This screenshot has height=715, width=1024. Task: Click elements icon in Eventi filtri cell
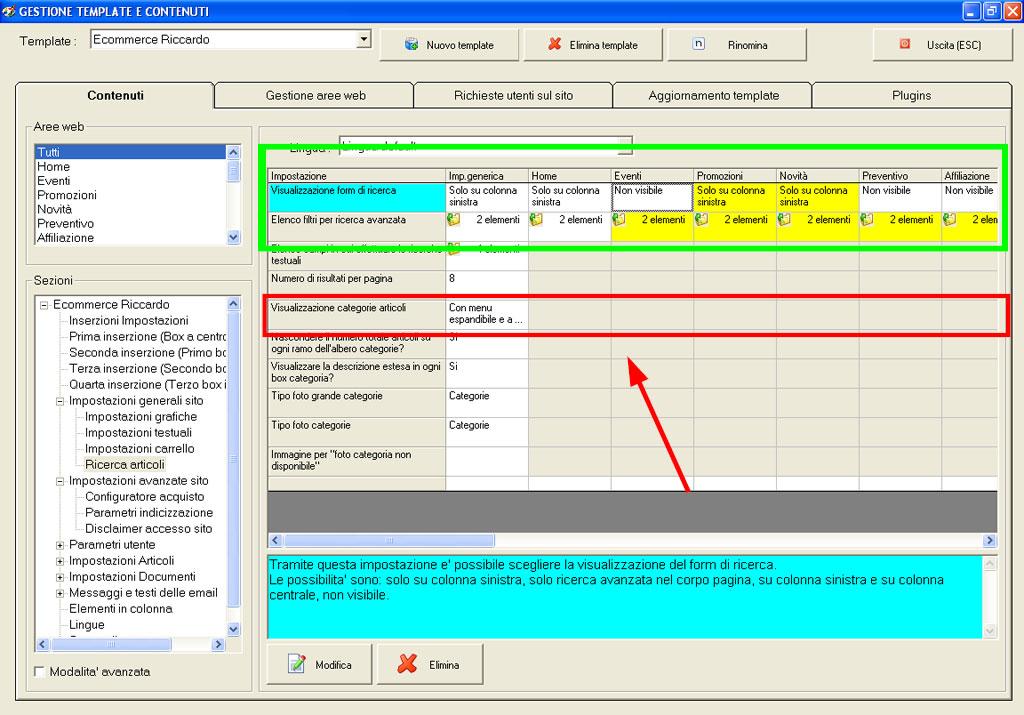point(619,219)
